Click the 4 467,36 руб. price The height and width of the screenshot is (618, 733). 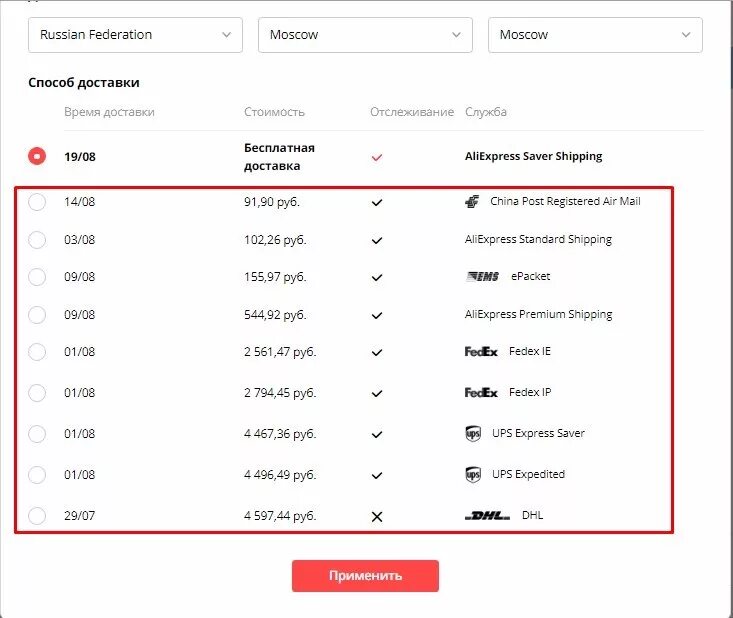tap(280, 434)
